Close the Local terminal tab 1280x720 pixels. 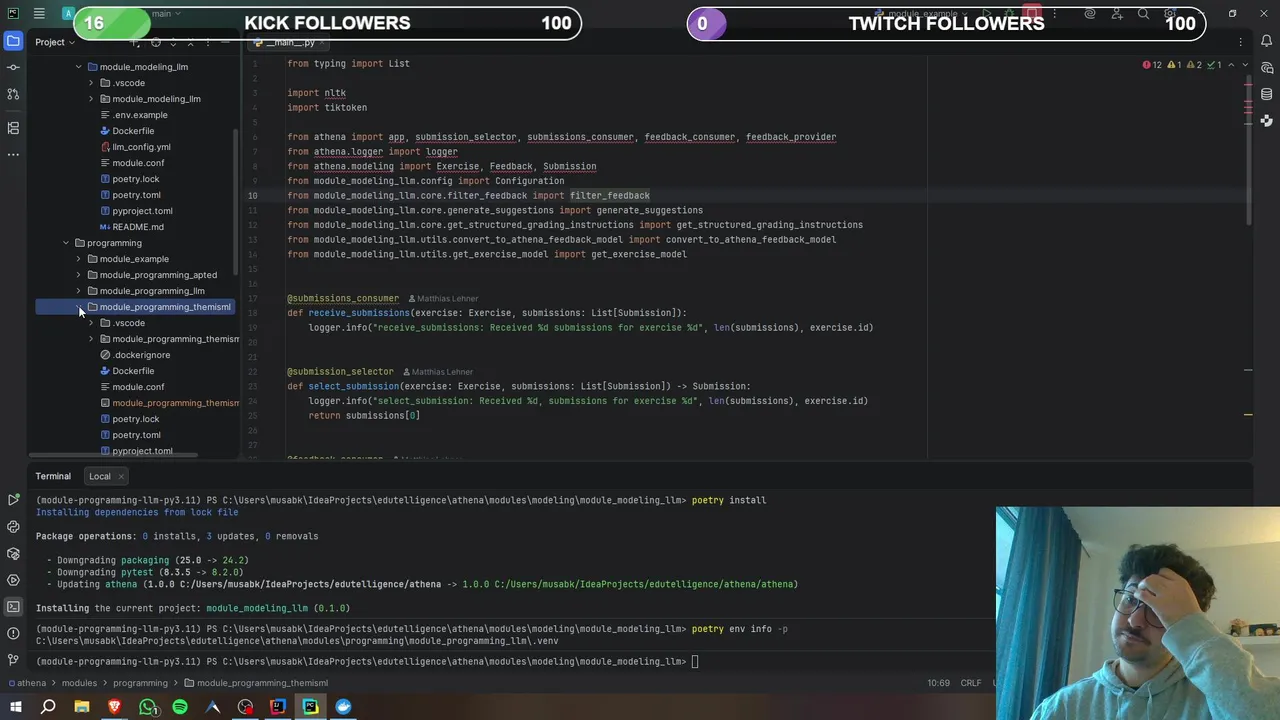tap(123, 477)
